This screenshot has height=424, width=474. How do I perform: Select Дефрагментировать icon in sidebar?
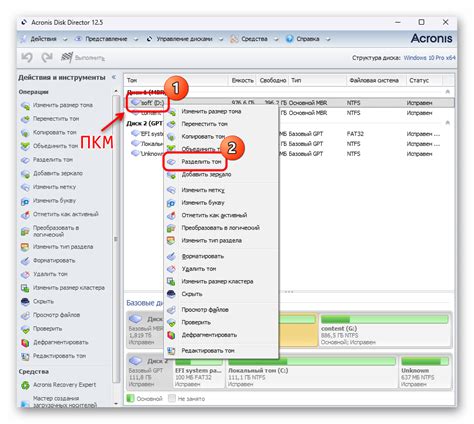coord(25,343)
